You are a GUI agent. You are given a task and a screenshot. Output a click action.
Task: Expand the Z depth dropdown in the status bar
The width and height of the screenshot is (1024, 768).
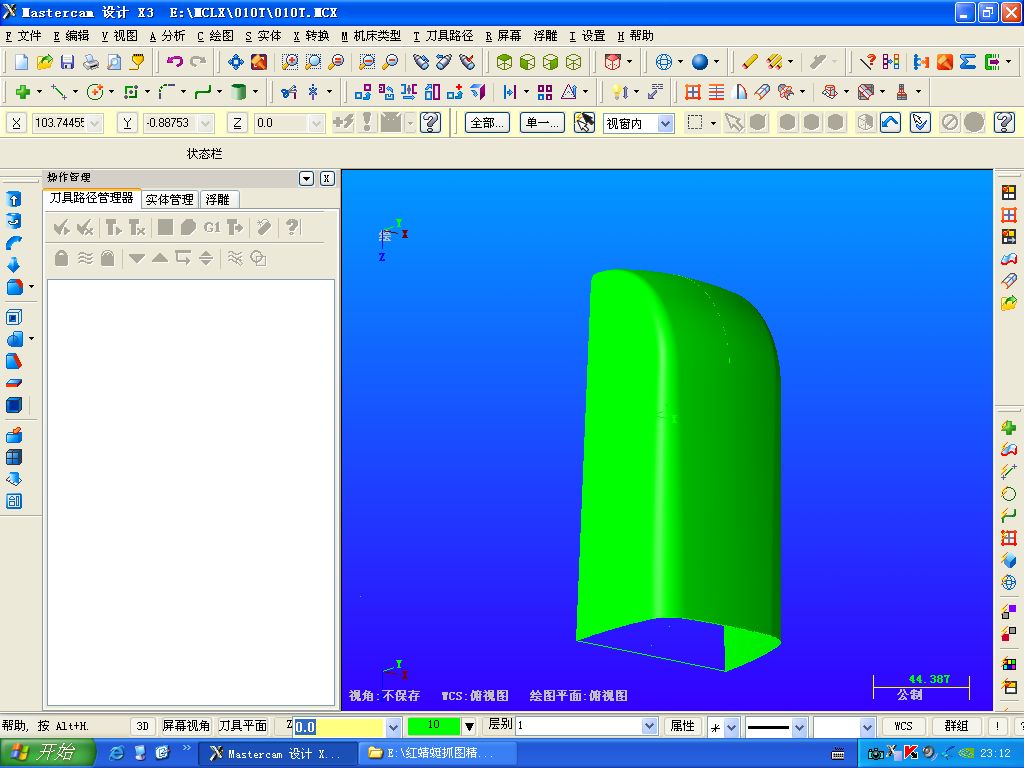[393, 726]
